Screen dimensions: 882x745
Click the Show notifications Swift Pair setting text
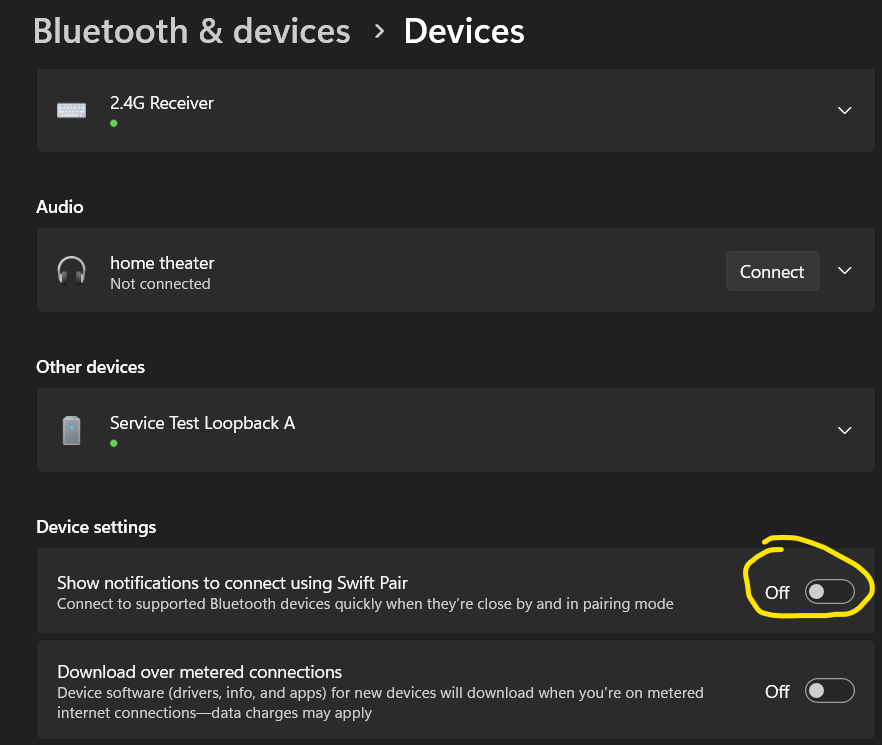pos(232,583)
